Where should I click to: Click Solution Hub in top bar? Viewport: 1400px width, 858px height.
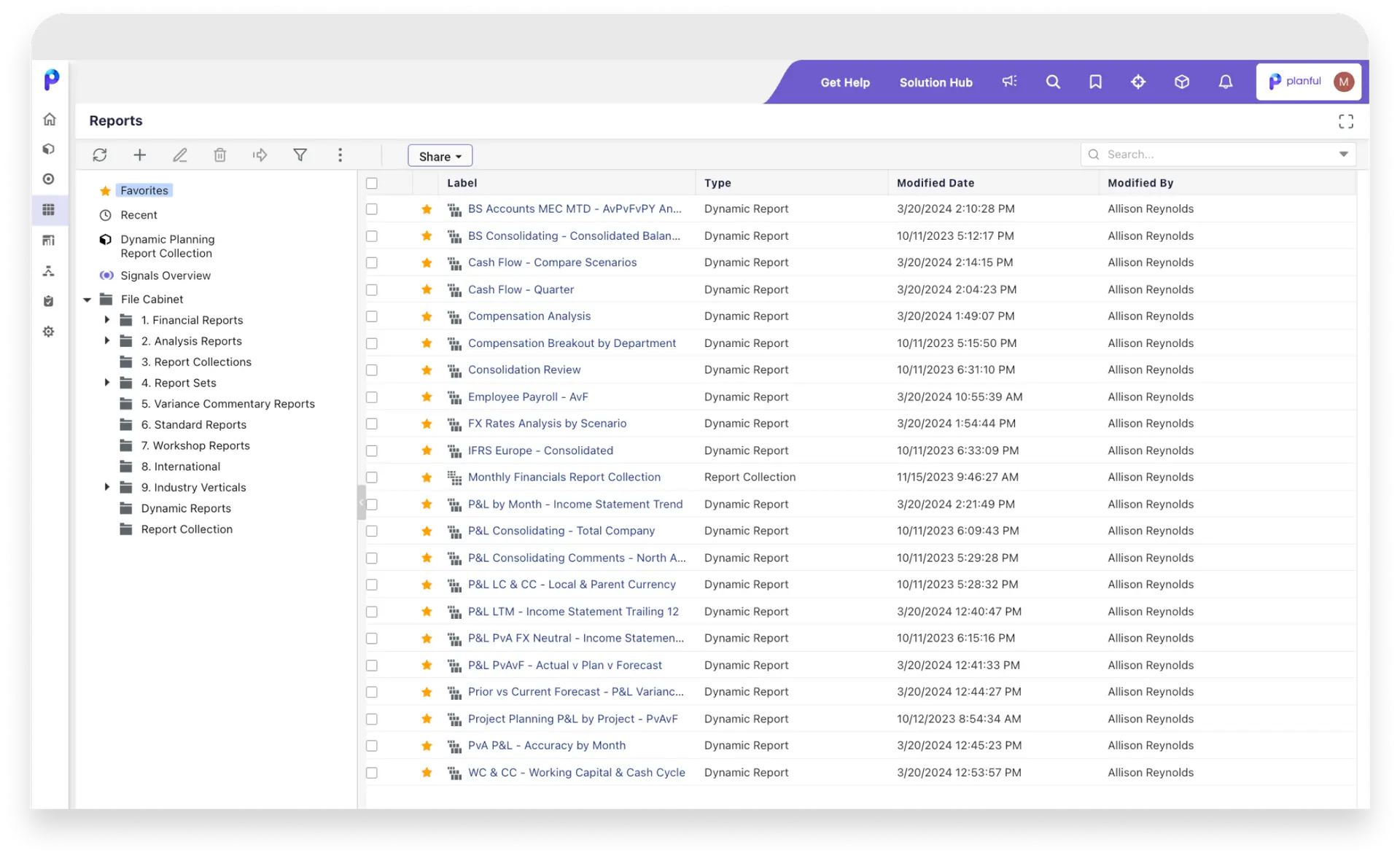[x=936, y=83]
